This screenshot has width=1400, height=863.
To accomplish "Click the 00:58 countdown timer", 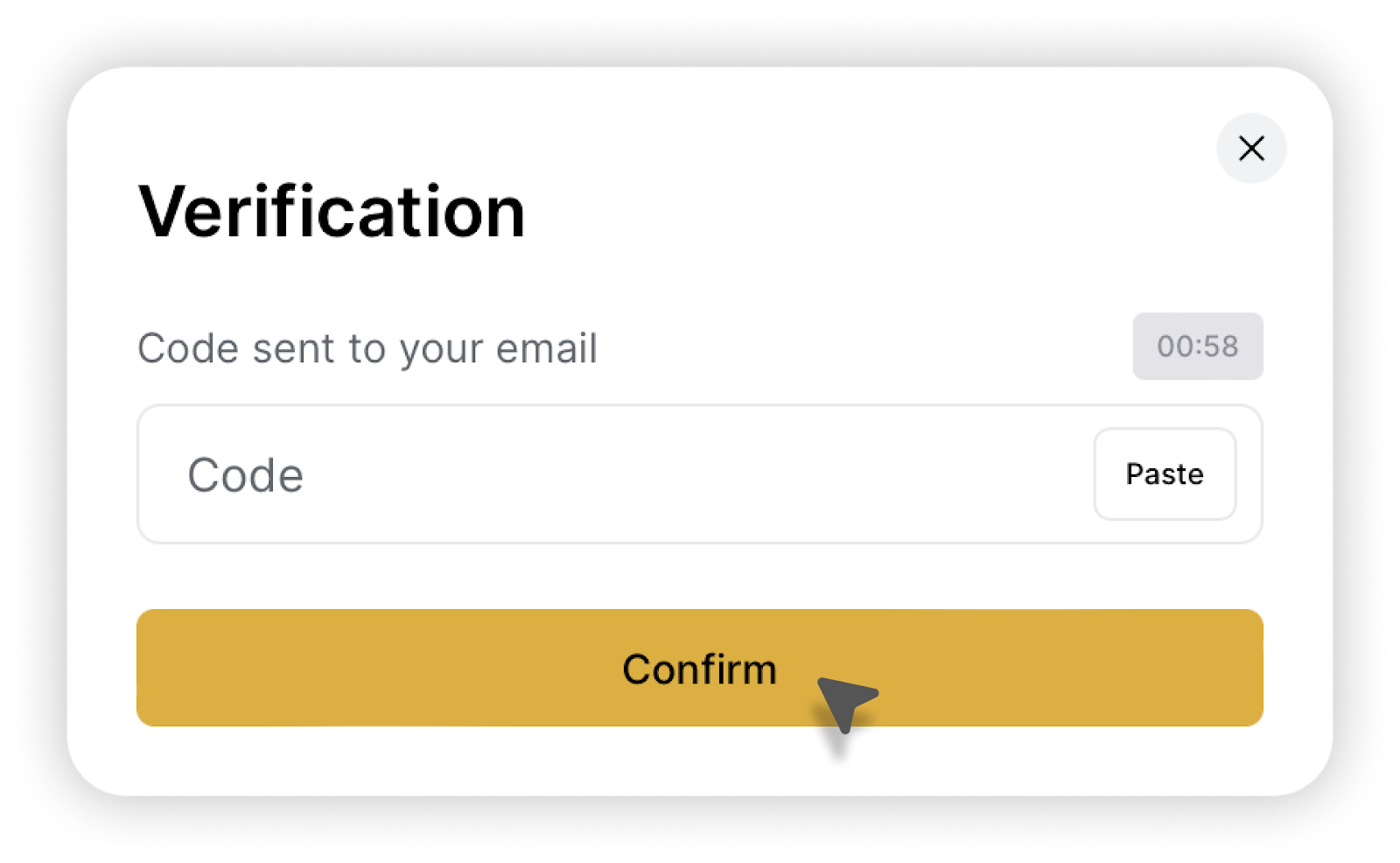I will click(x=1198, y=347).
